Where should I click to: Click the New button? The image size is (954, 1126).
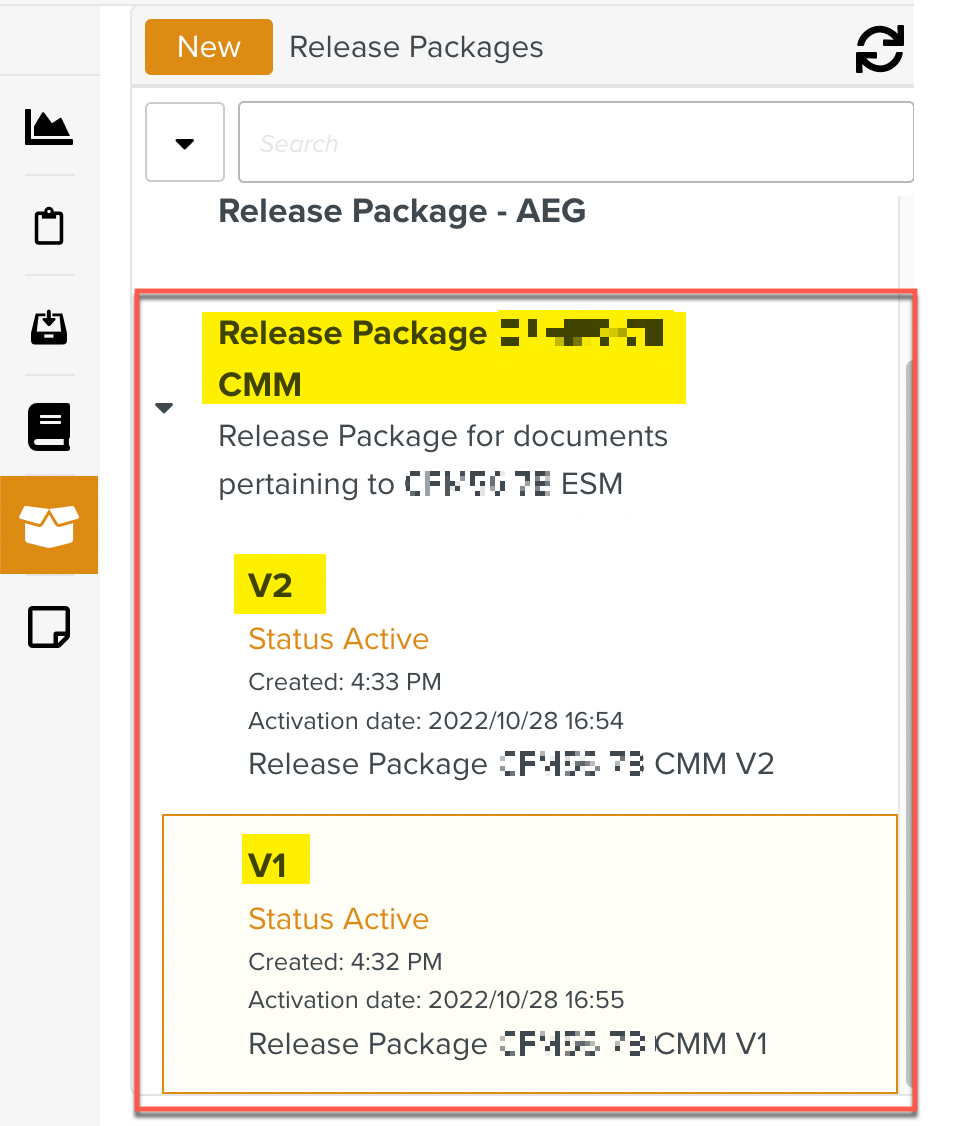[208, 47]
